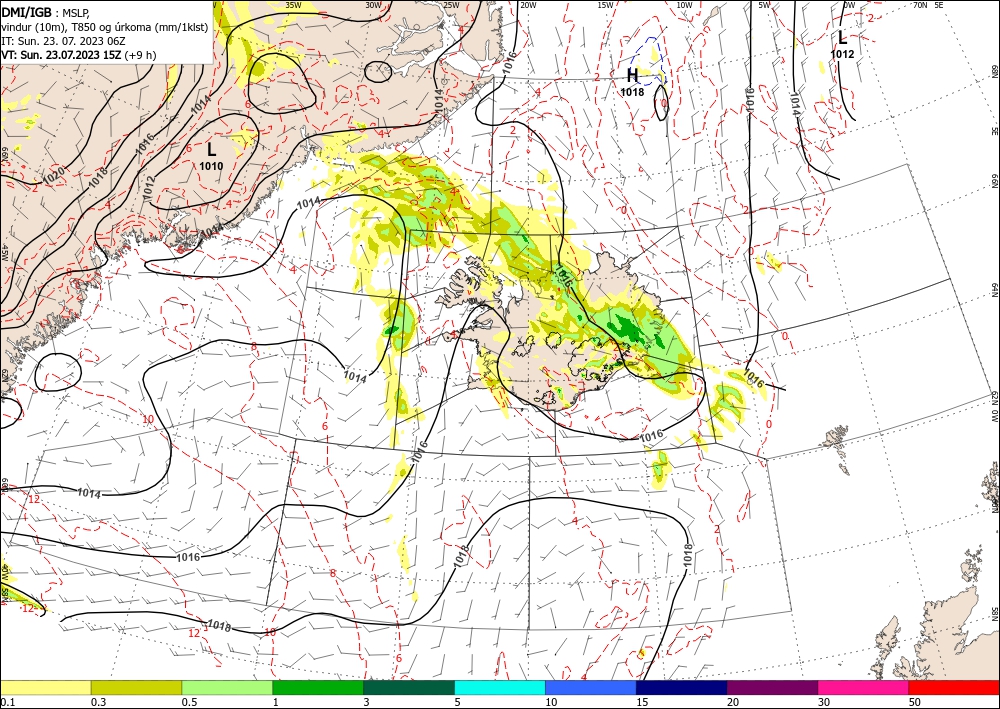Screen dimensions: 1000x709
Task: Click the pink 30–50 legend color segment
Action: coord(864,687)
